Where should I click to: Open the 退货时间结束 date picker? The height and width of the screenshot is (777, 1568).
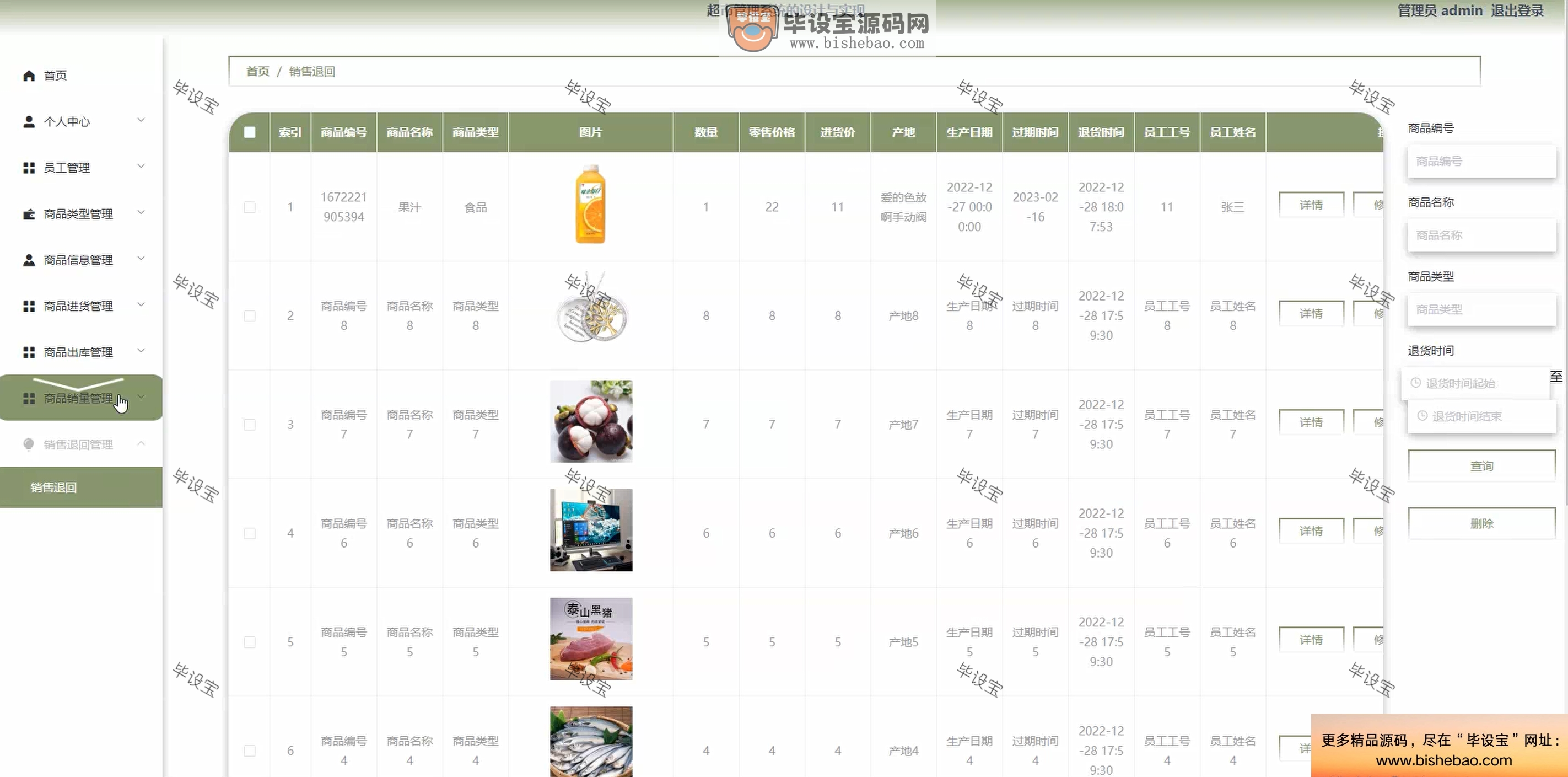(x=1481, y=416)
